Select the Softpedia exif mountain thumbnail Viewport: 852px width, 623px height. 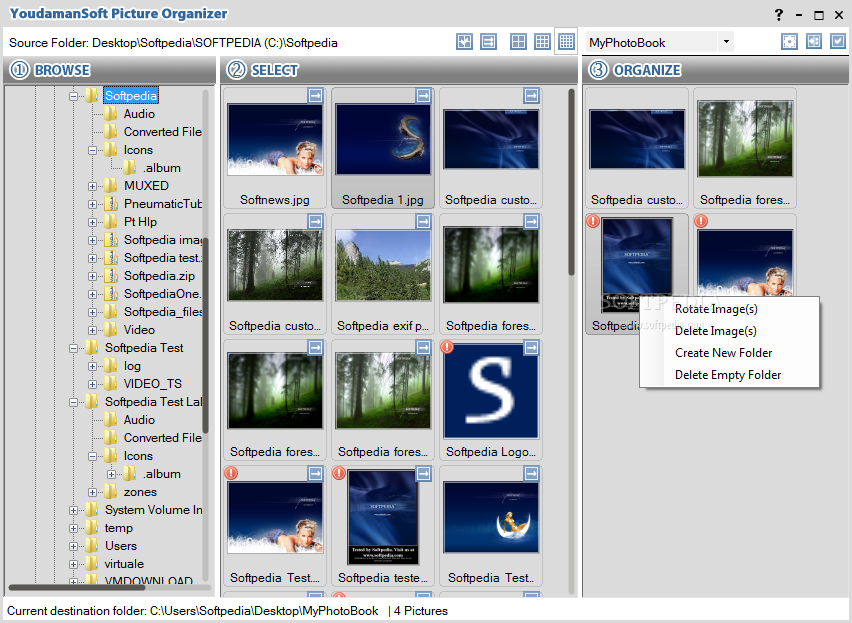coord(383,265)
